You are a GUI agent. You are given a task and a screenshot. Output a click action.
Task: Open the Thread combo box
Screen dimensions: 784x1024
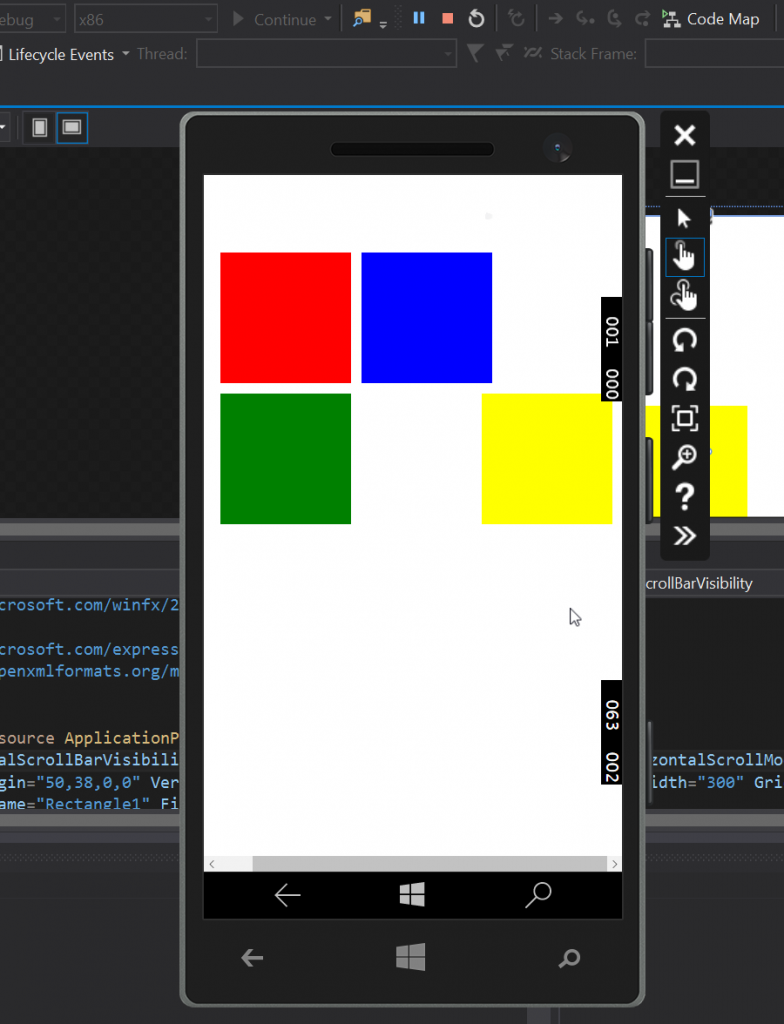(x=326, y=54)
